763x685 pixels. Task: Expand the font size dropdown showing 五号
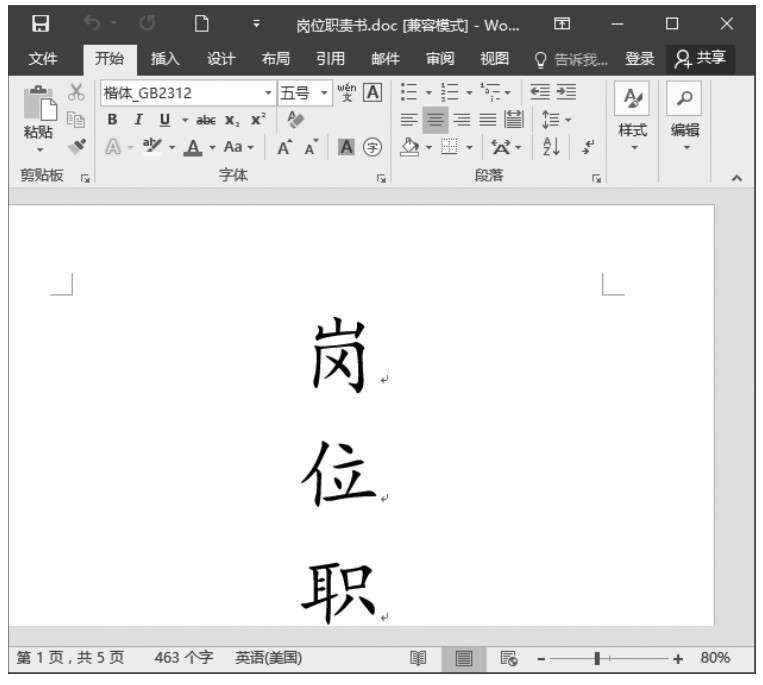(324, 93)
